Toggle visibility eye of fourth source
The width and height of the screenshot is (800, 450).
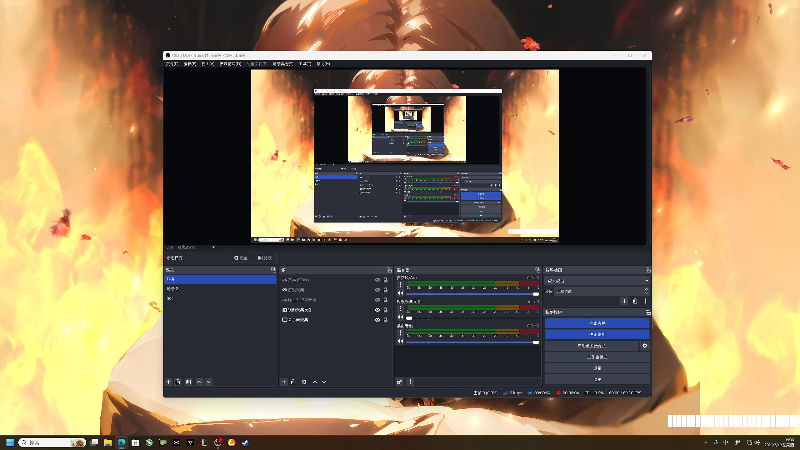[378, 310]
